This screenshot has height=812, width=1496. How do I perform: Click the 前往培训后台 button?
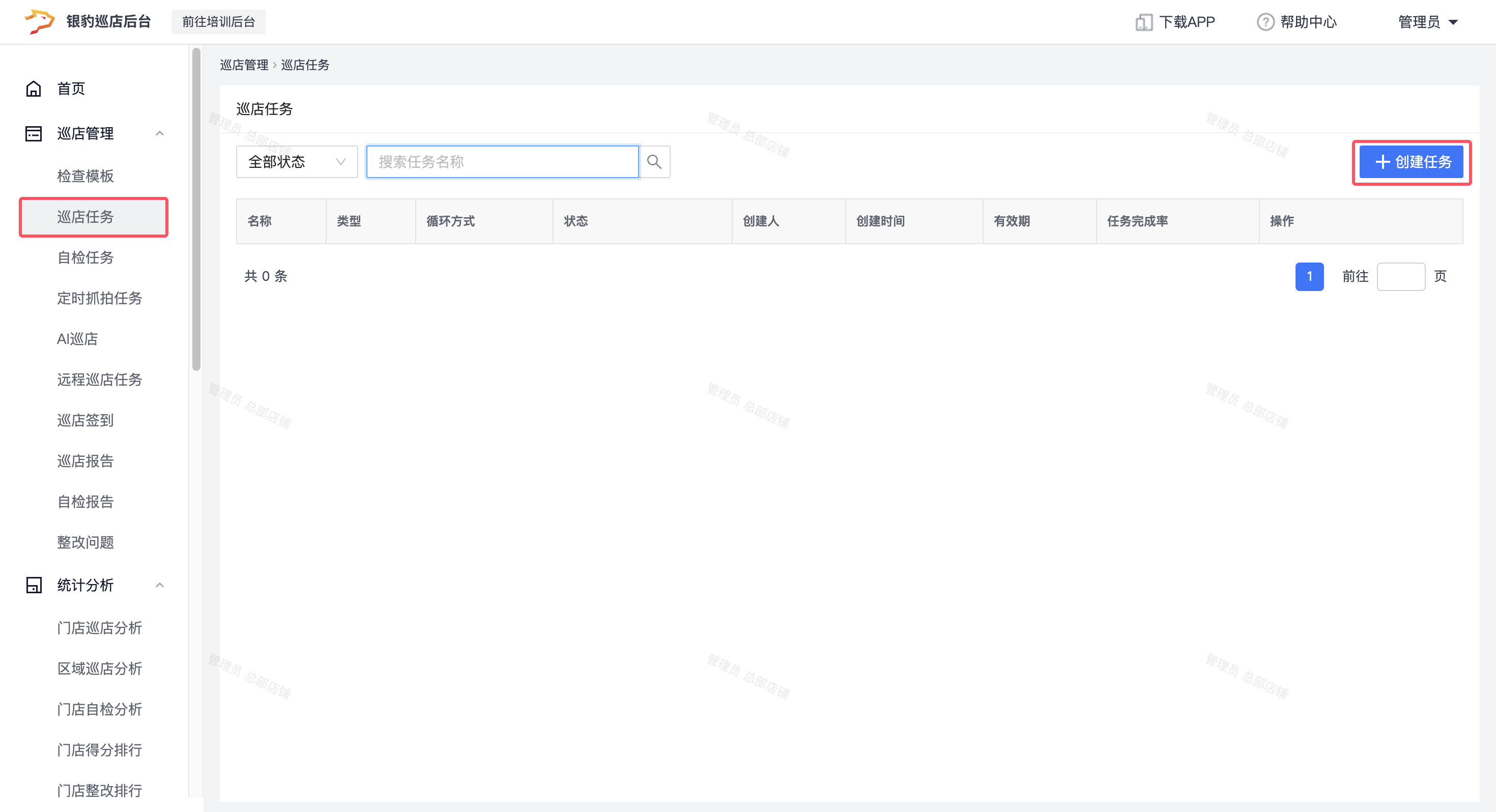[x=218, y=22]
